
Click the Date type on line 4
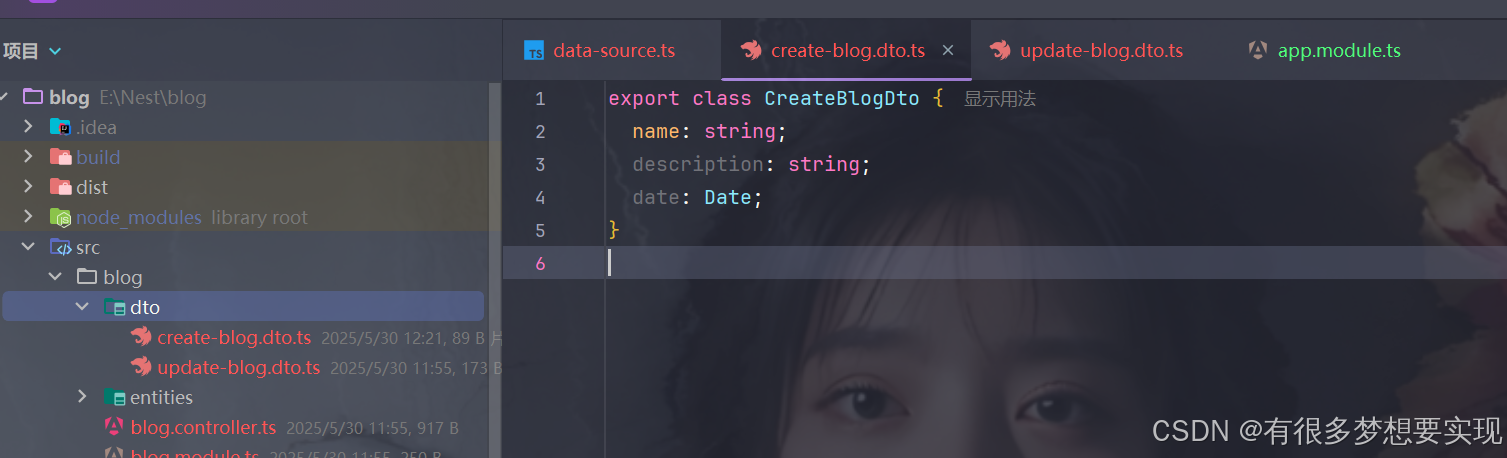tap(728, 197)
